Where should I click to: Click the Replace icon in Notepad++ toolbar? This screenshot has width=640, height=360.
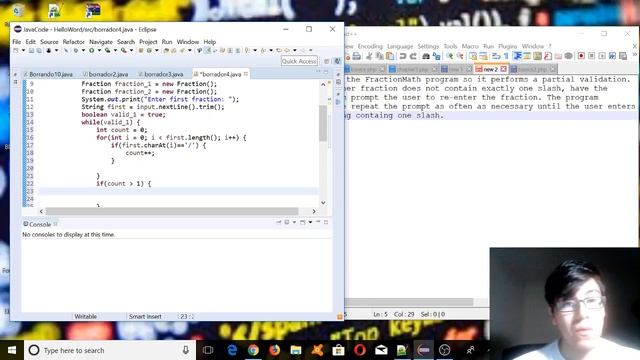436,56
